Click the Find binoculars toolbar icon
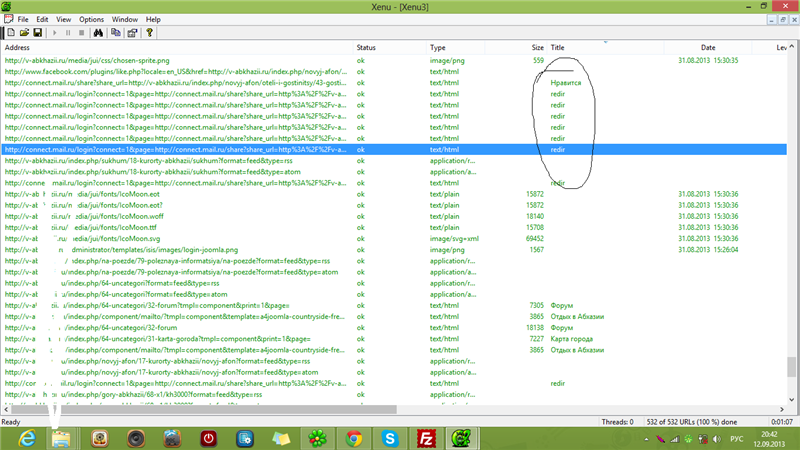 click(99, 32)
